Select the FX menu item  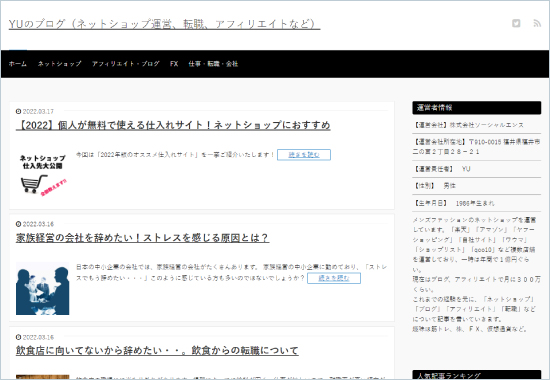pyautogui.click(x=174, y=64)
